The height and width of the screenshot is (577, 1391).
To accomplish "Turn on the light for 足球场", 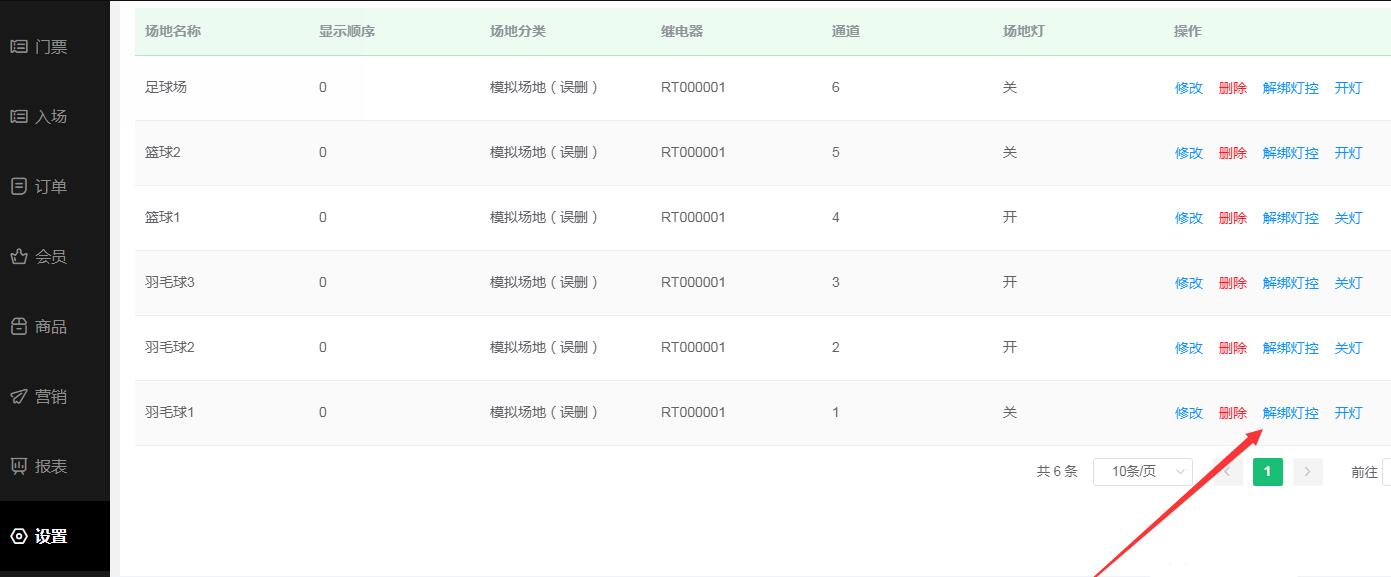I will (x=1348, y=88).
